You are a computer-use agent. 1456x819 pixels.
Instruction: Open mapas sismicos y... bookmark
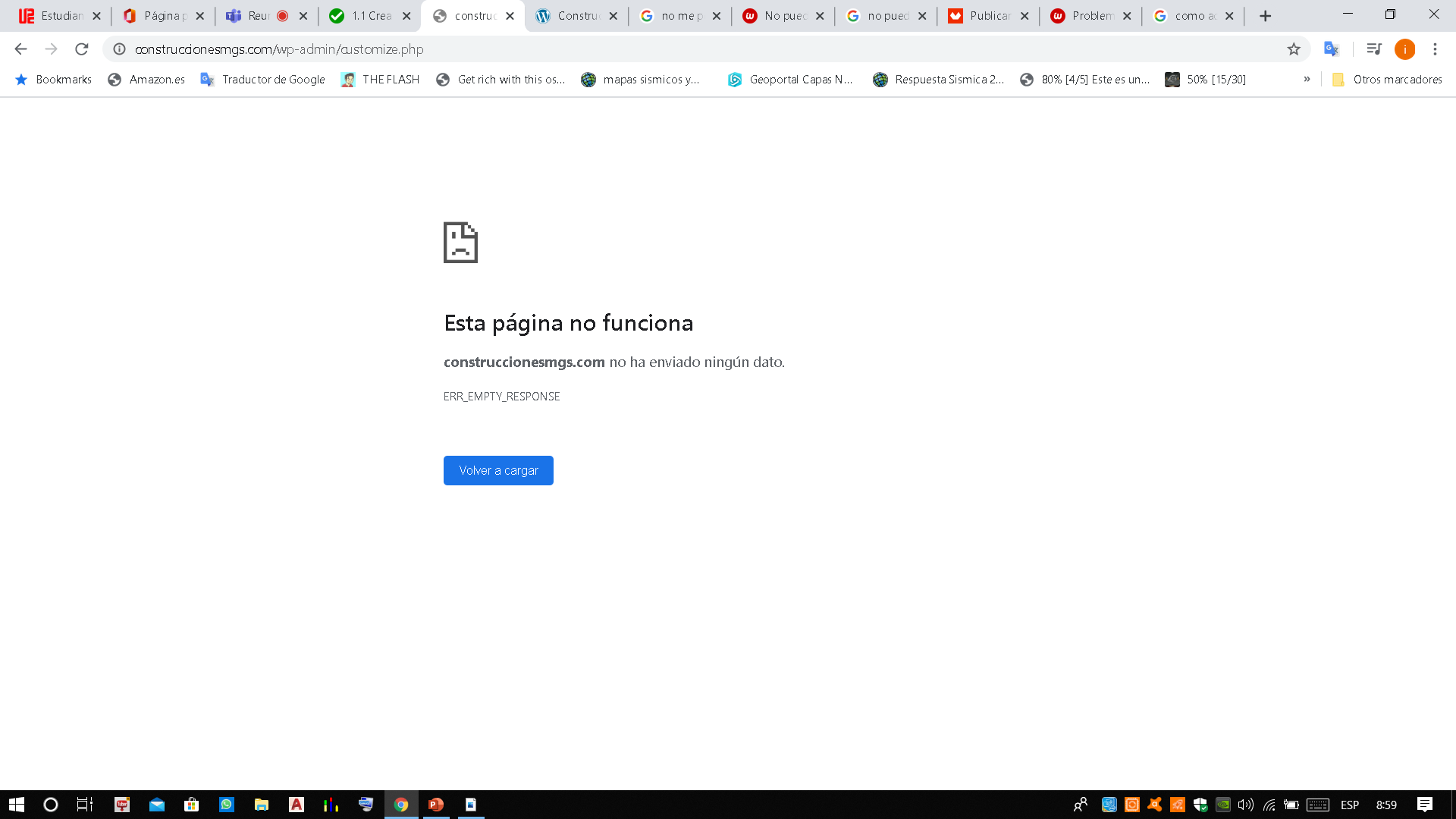click(x=641, y=80)
